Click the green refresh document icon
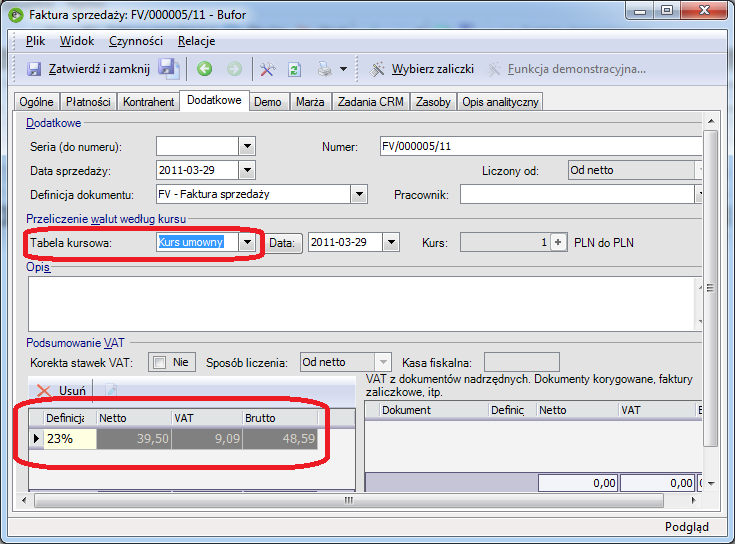This screenshot has height=544, width=735. 294,69
